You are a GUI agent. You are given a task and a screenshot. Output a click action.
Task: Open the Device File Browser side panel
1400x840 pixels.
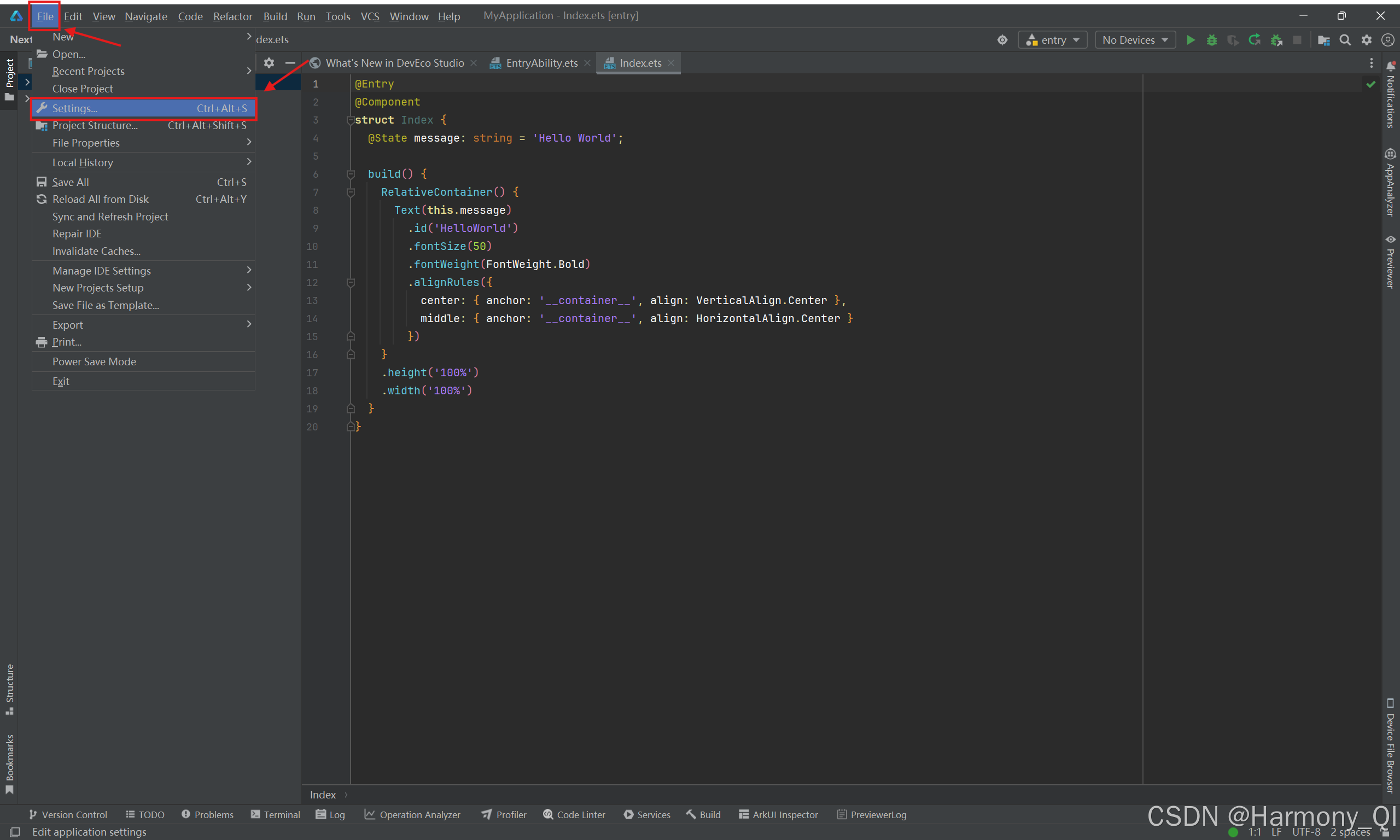[x=1390, y=745]
